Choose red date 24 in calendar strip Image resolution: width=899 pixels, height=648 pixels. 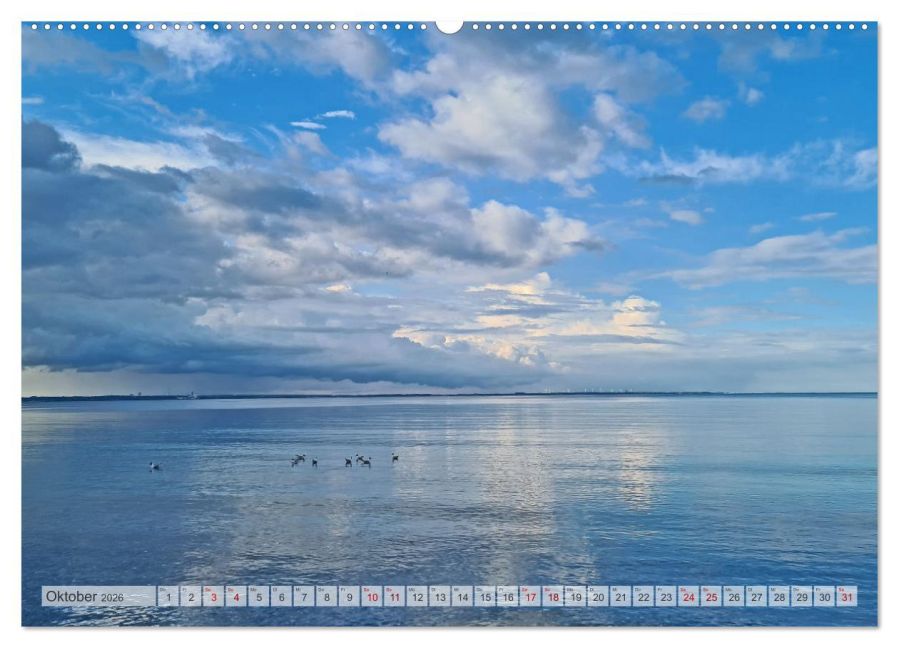tap(688, 597)
